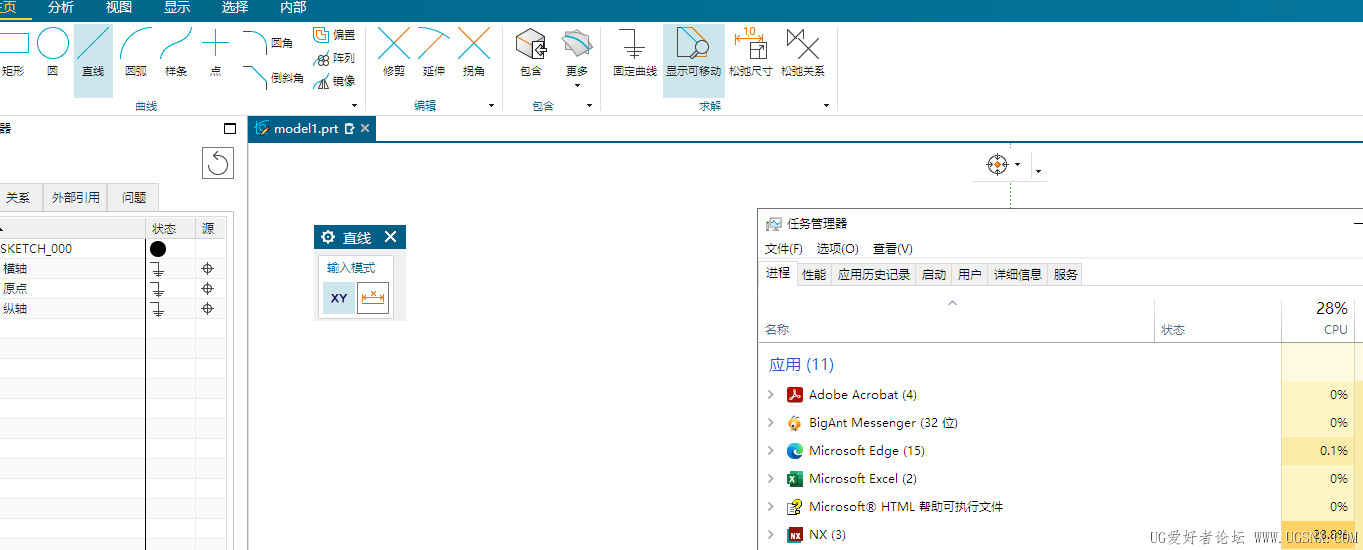Choose the 倒斜角 (Chamfer) tool
Screen dimensions: 1363x550
[273, 77]
